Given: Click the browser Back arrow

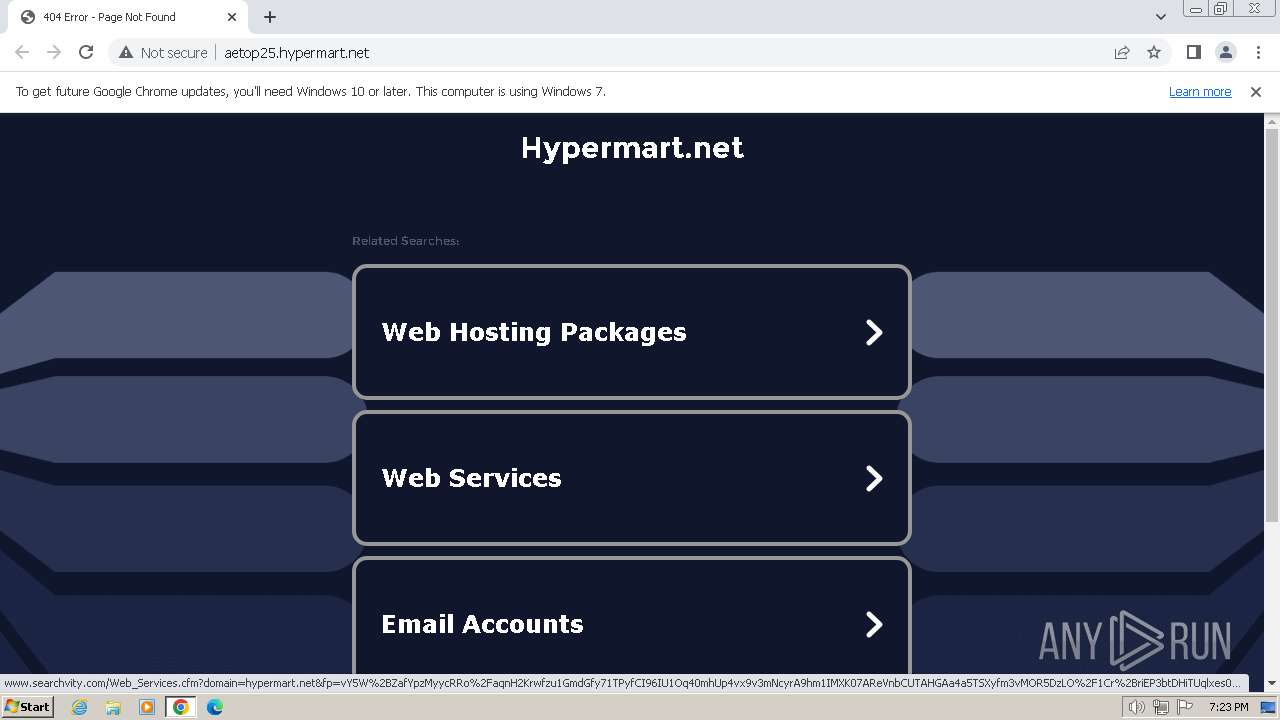Looking at the screenshot, I should [x=22, y=53].
